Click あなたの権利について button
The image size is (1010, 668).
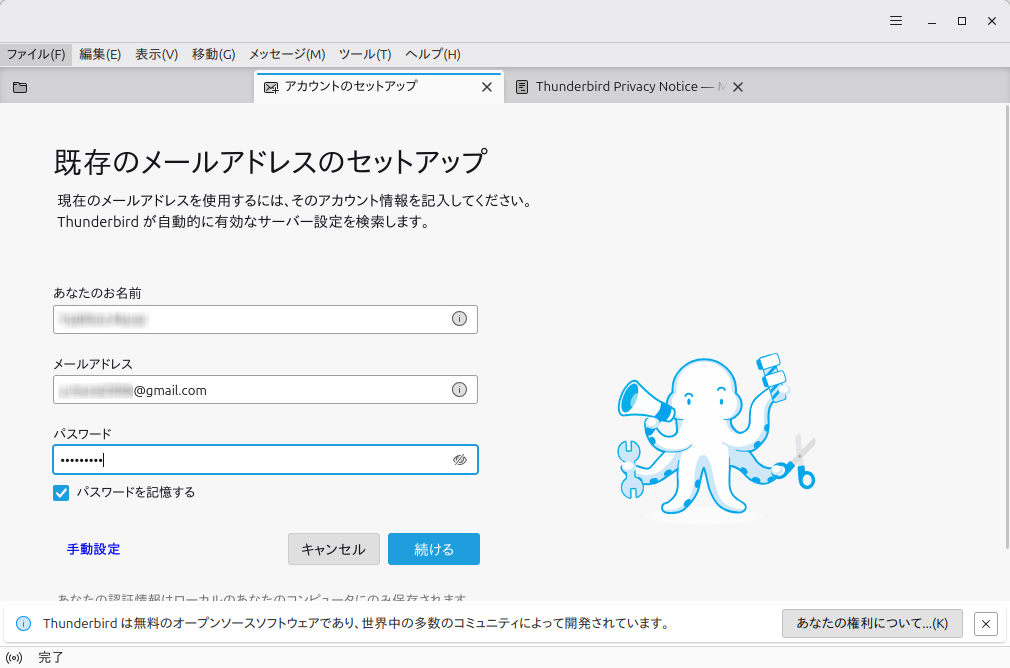tap(871, 623)
